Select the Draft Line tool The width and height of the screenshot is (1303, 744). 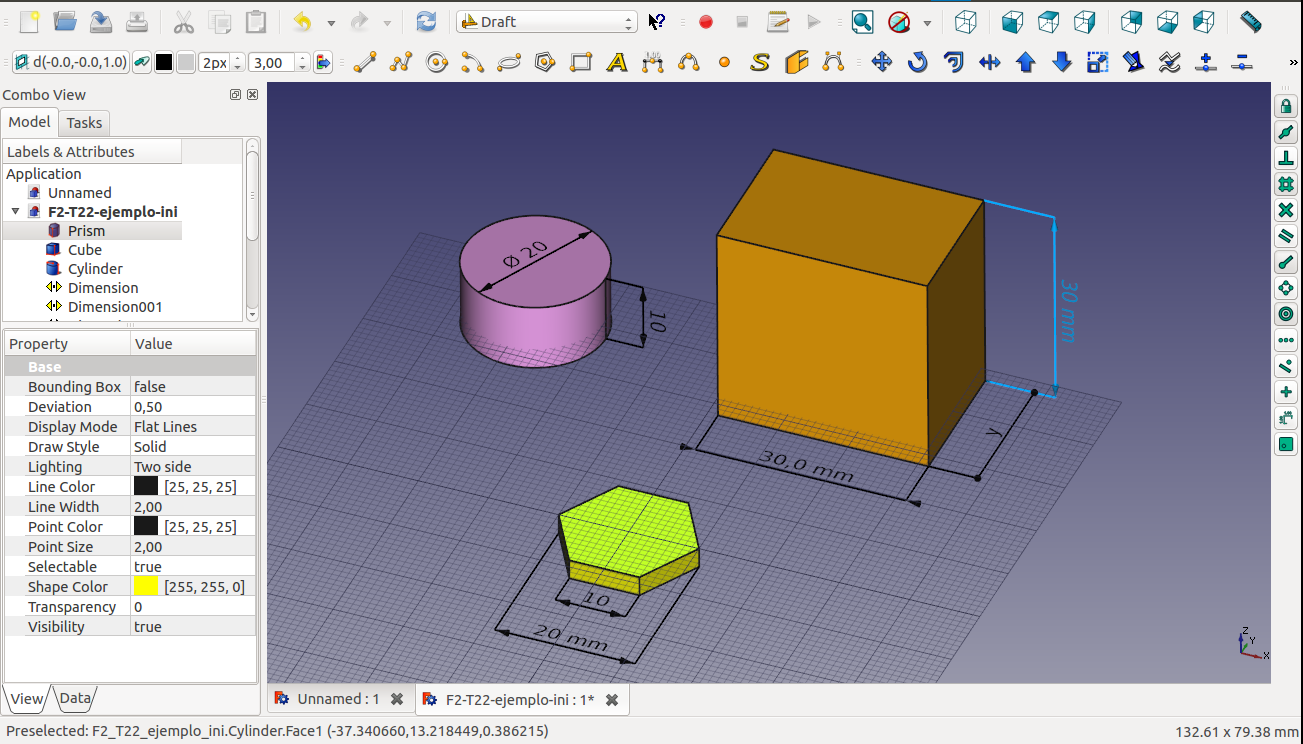point(365,63)
